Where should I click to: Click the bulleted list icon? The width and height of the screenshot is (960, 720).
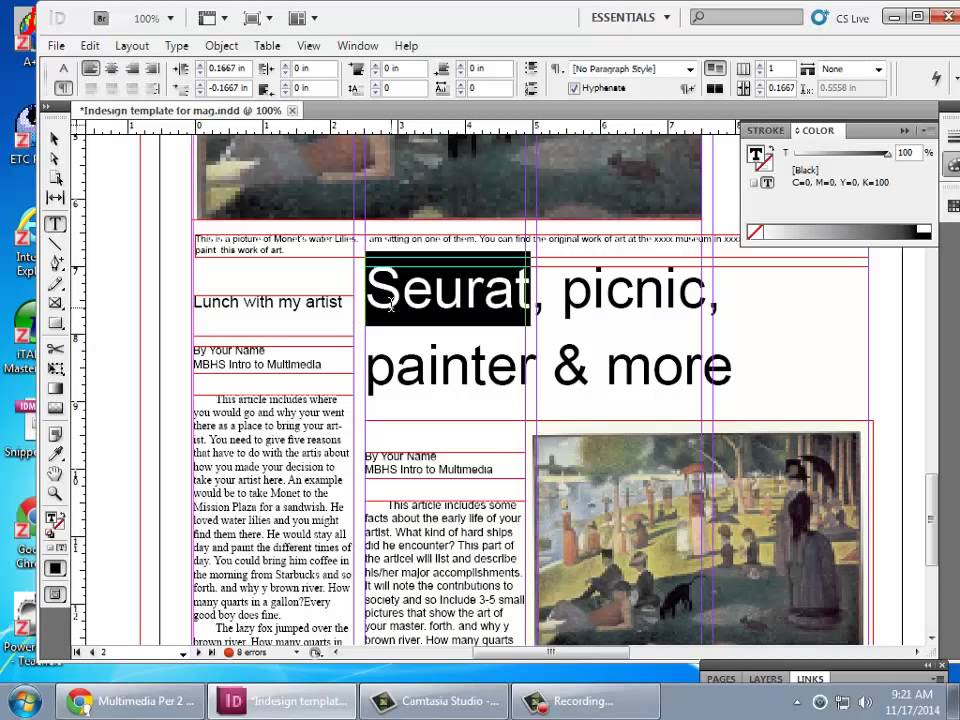click(531, 68)
